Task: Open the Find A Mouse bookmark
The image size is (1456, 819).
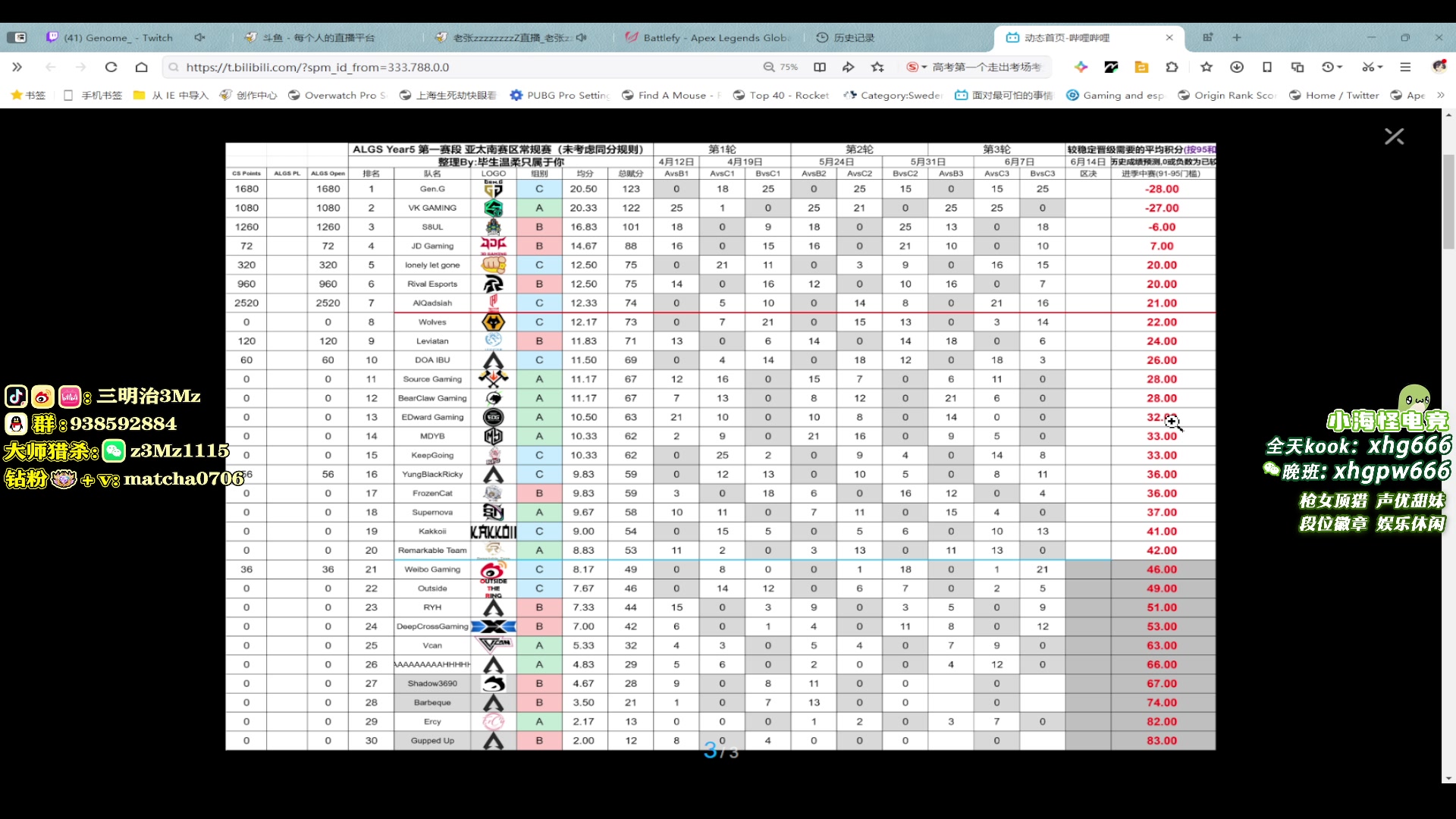Action: [x=671, y=95]
